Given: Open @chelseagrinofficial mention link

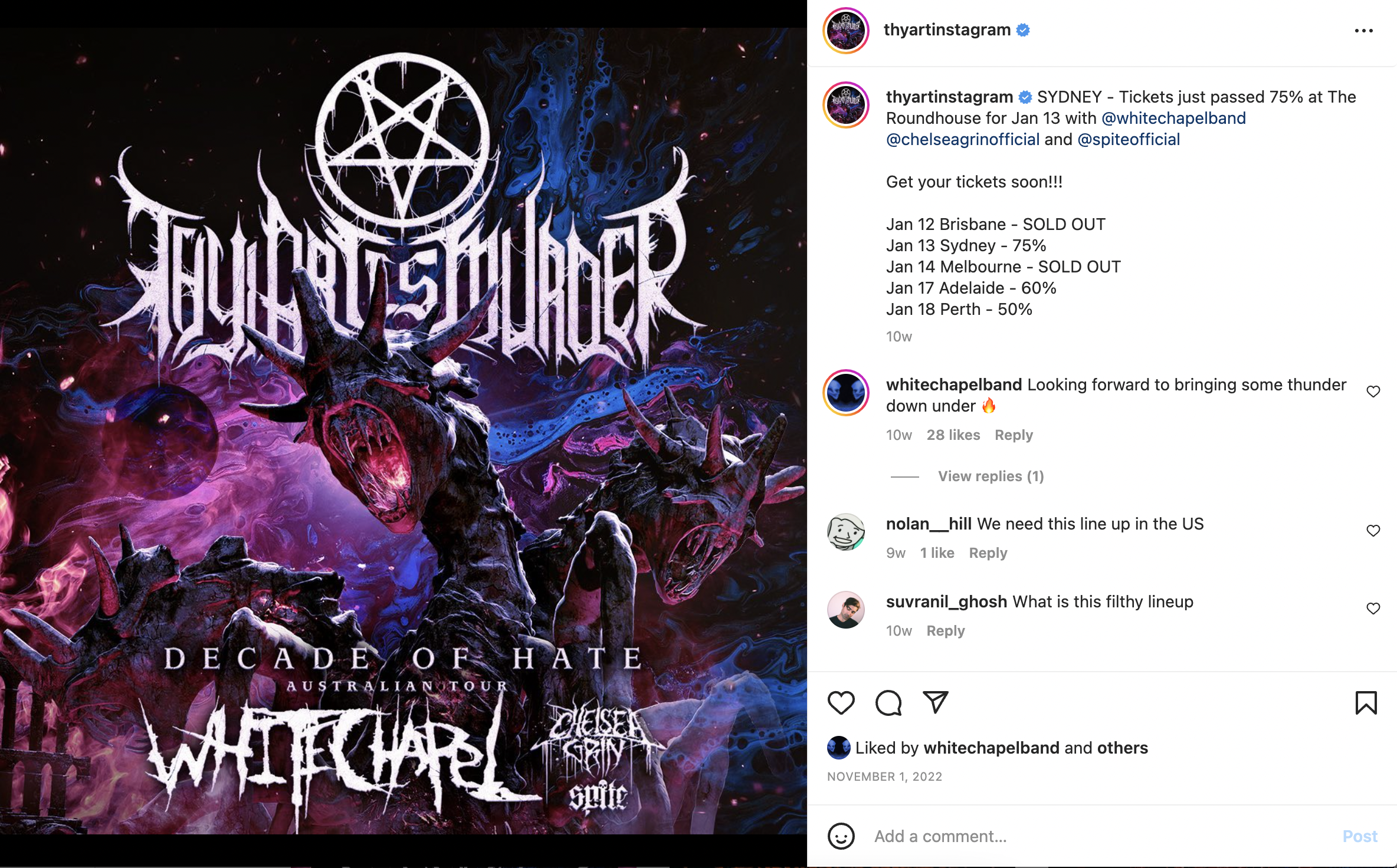Looking at the screenshot, I should coord(963,139).
